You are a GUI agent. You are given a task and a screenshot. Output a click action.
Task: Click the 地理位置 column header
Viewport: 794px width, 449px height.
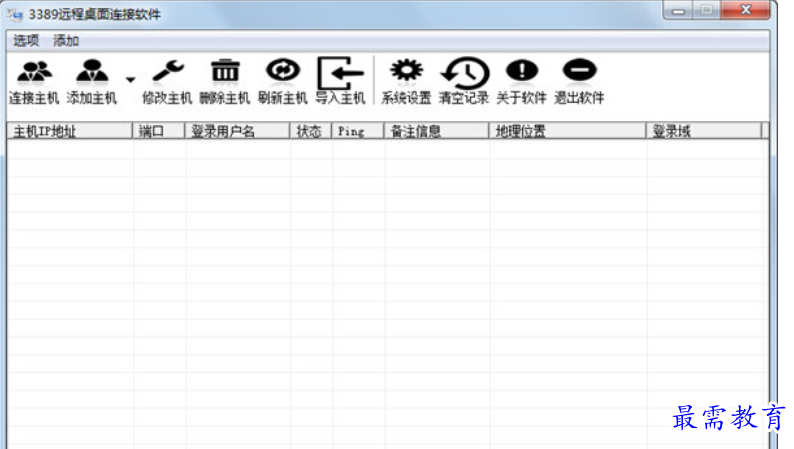(568, 132)
